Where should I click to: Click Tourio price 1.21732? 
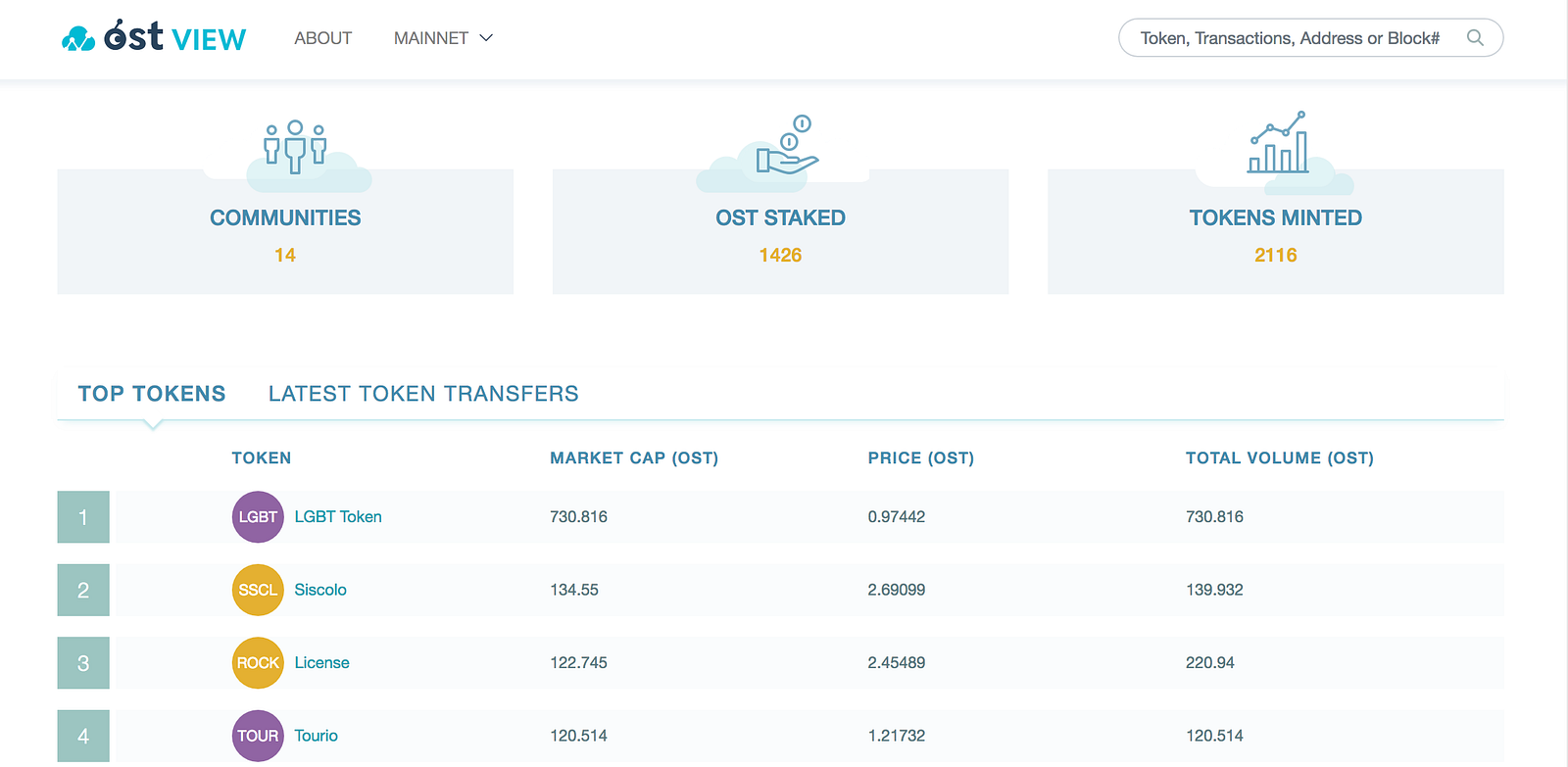(897, 736)
